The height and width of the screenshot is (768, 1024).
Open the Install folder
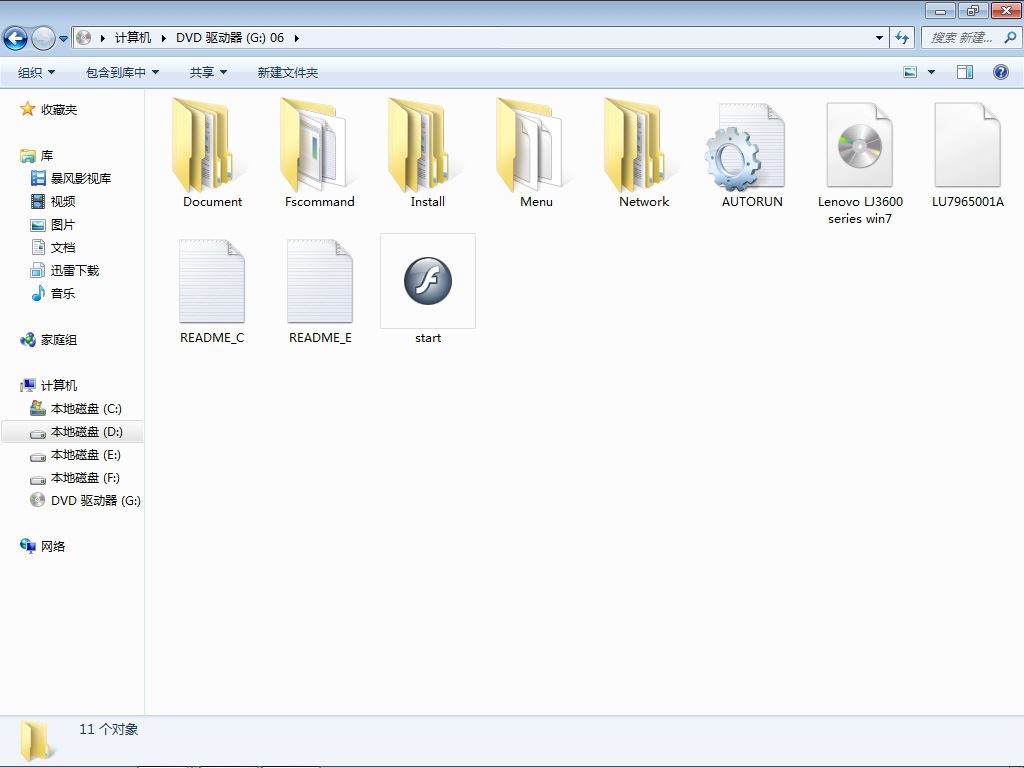[x=427, y=154]
